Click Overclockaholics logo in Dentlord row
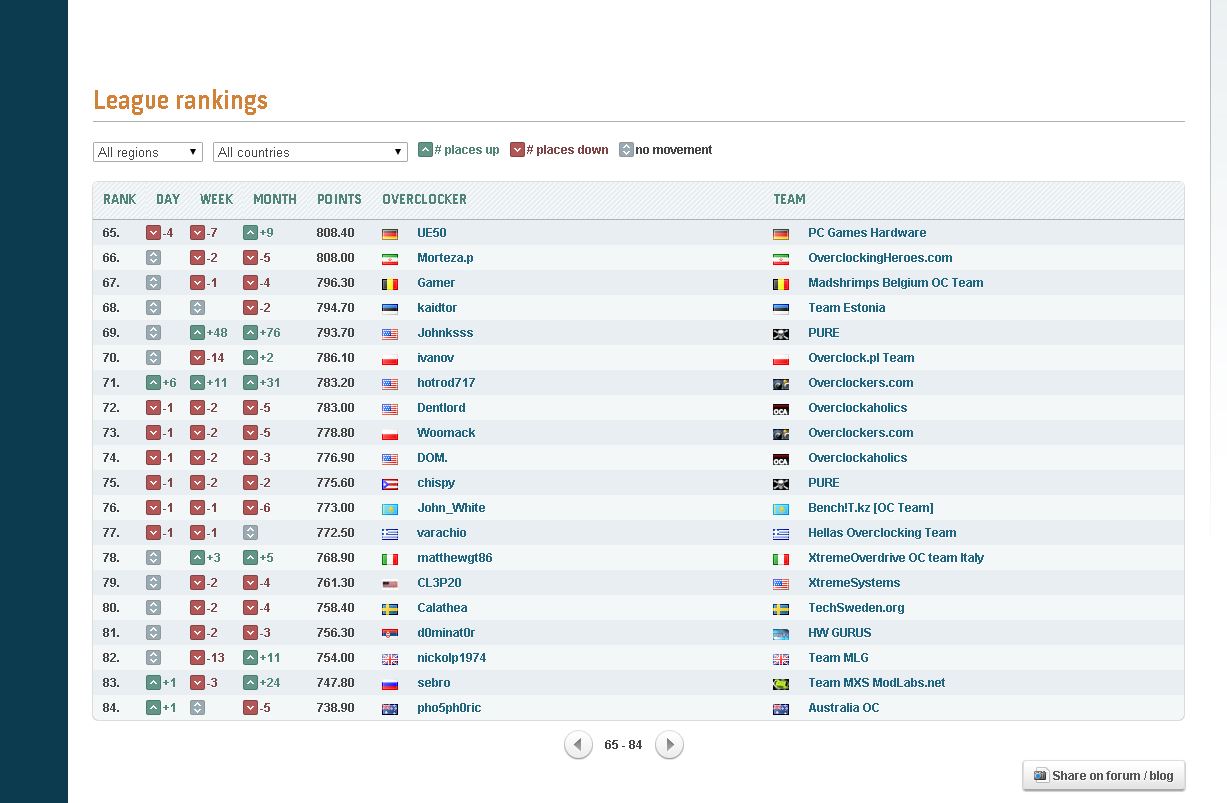This screenshot has height=803, width=1227. point(781,408)
